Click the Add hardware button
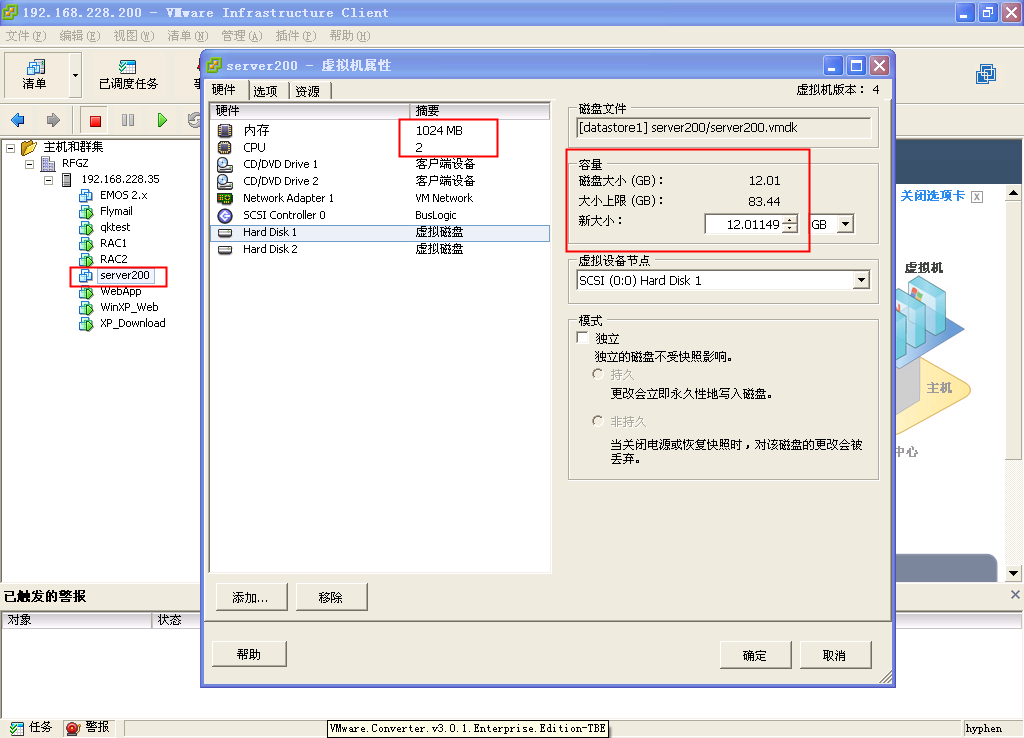The image size is (1024, 738). pos(250,597)
